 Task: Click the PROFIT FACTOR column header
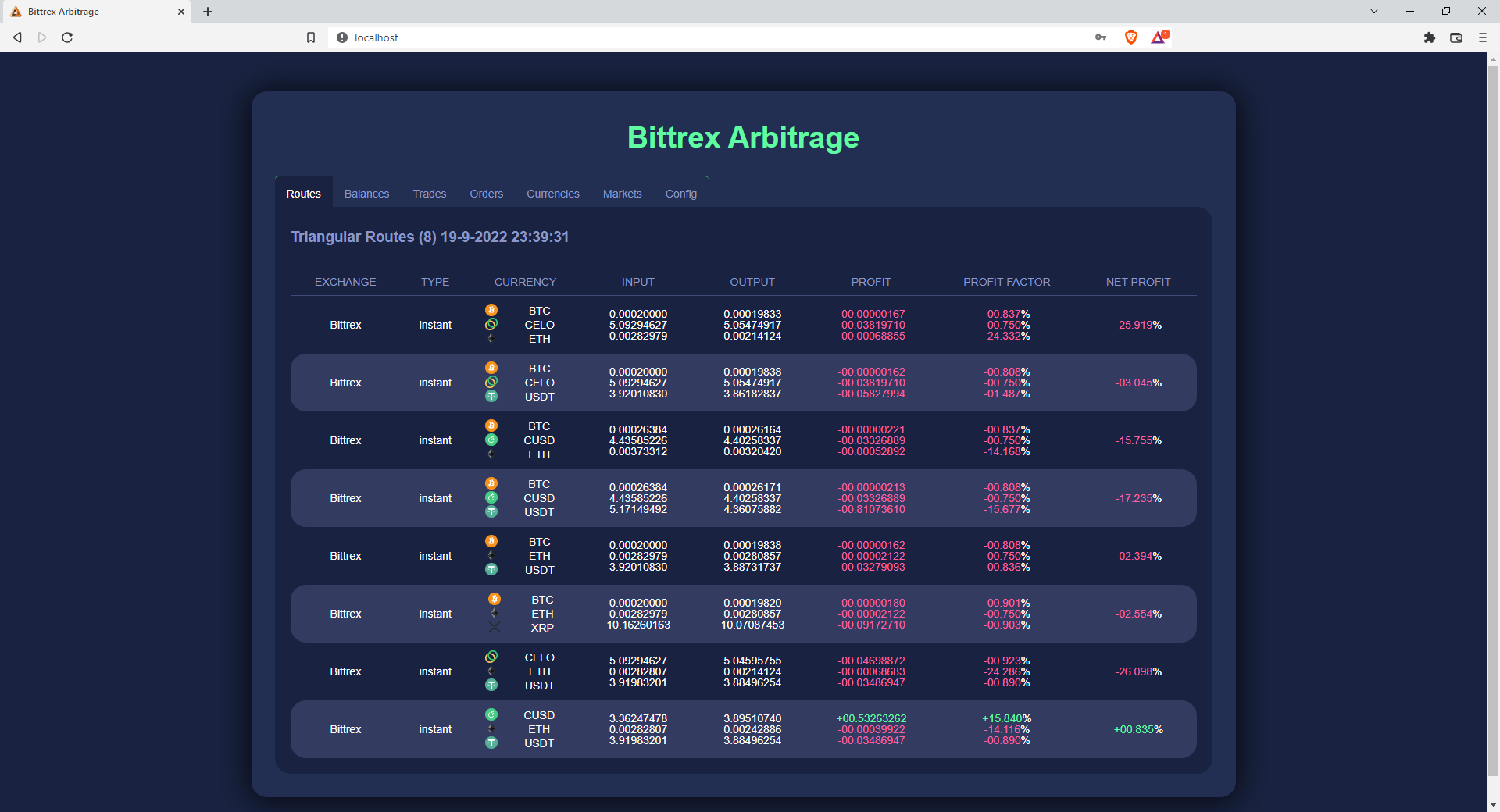(x=1006, y=282)
